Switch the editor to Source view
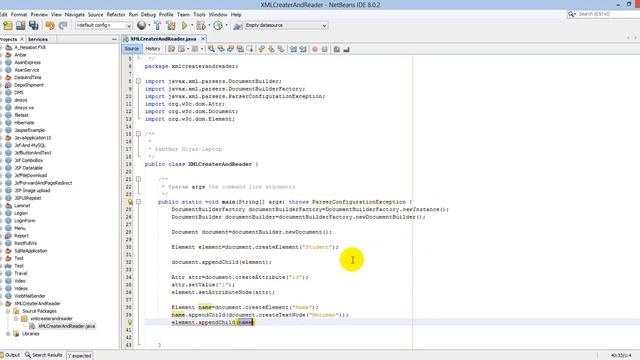The height and width of the screenshot is (360, 640). coord(131,49)
